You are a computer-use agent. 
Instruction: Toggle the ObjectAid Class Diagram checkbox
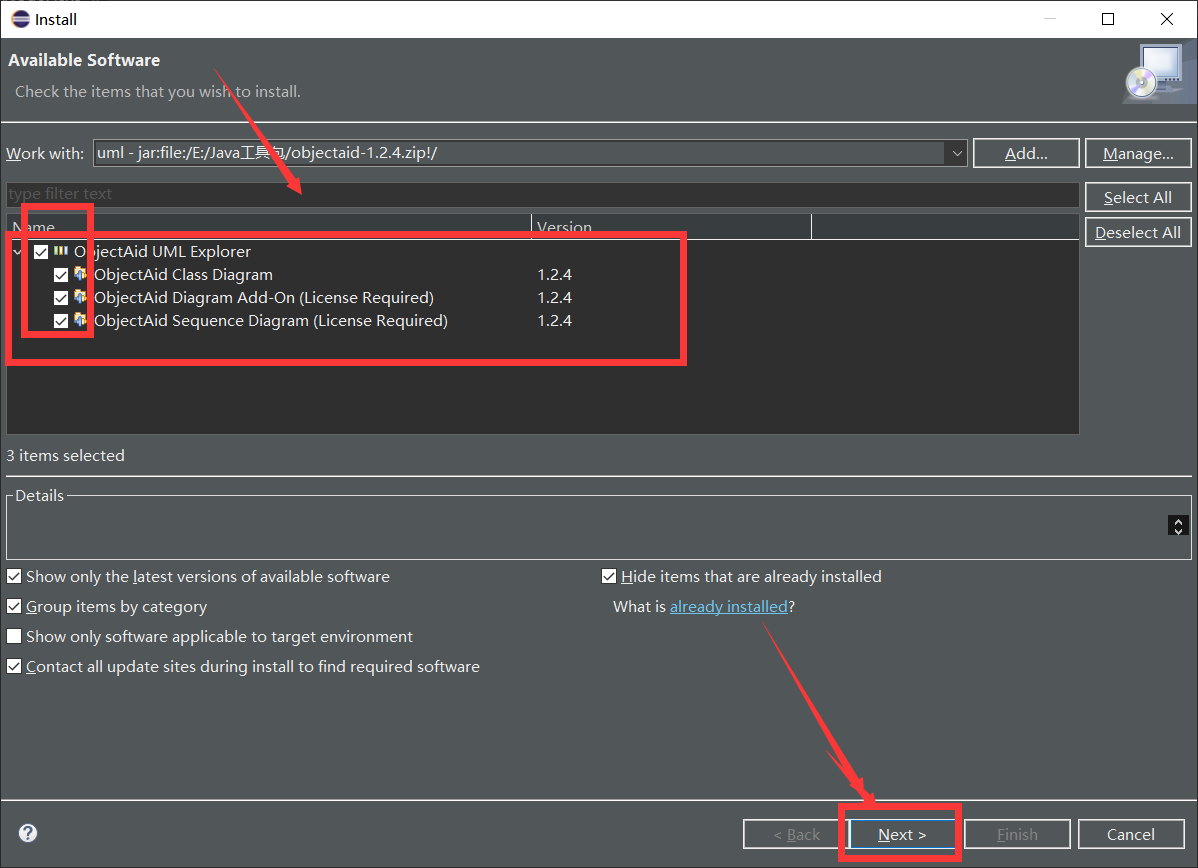pos(61,275)
